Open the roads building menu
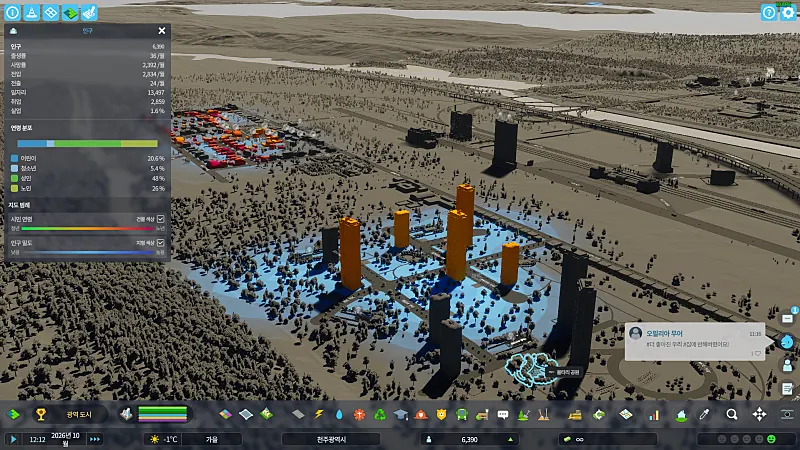The image size is (800, 450). (298, 414)
